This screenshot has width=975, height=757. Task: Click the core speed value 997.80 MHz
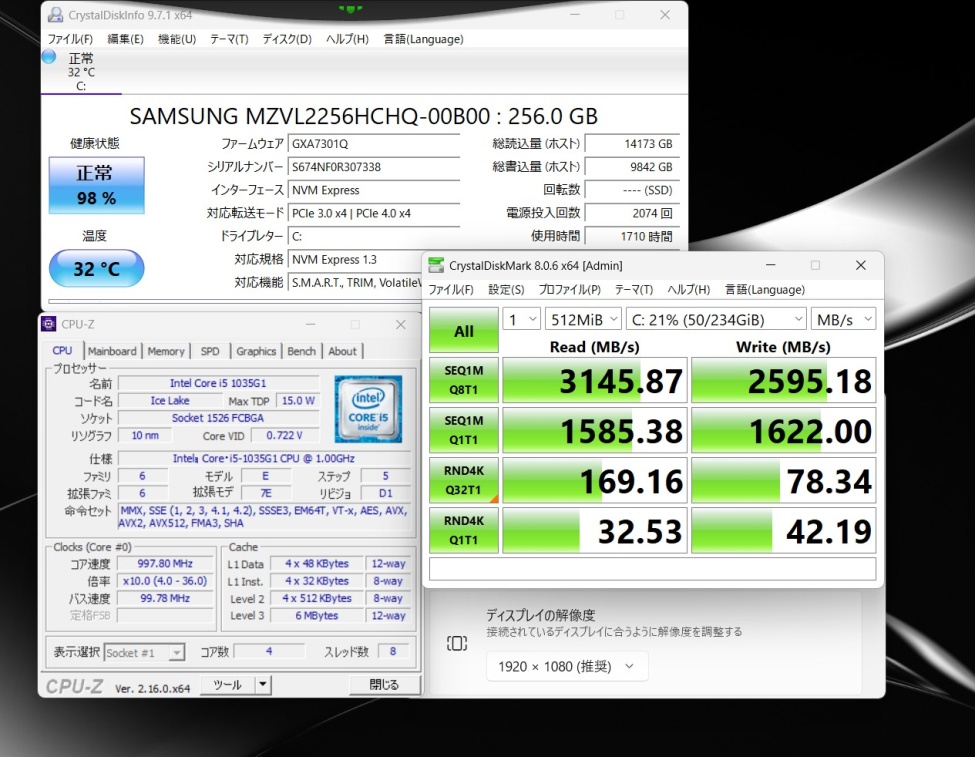(x=165, y=564)
